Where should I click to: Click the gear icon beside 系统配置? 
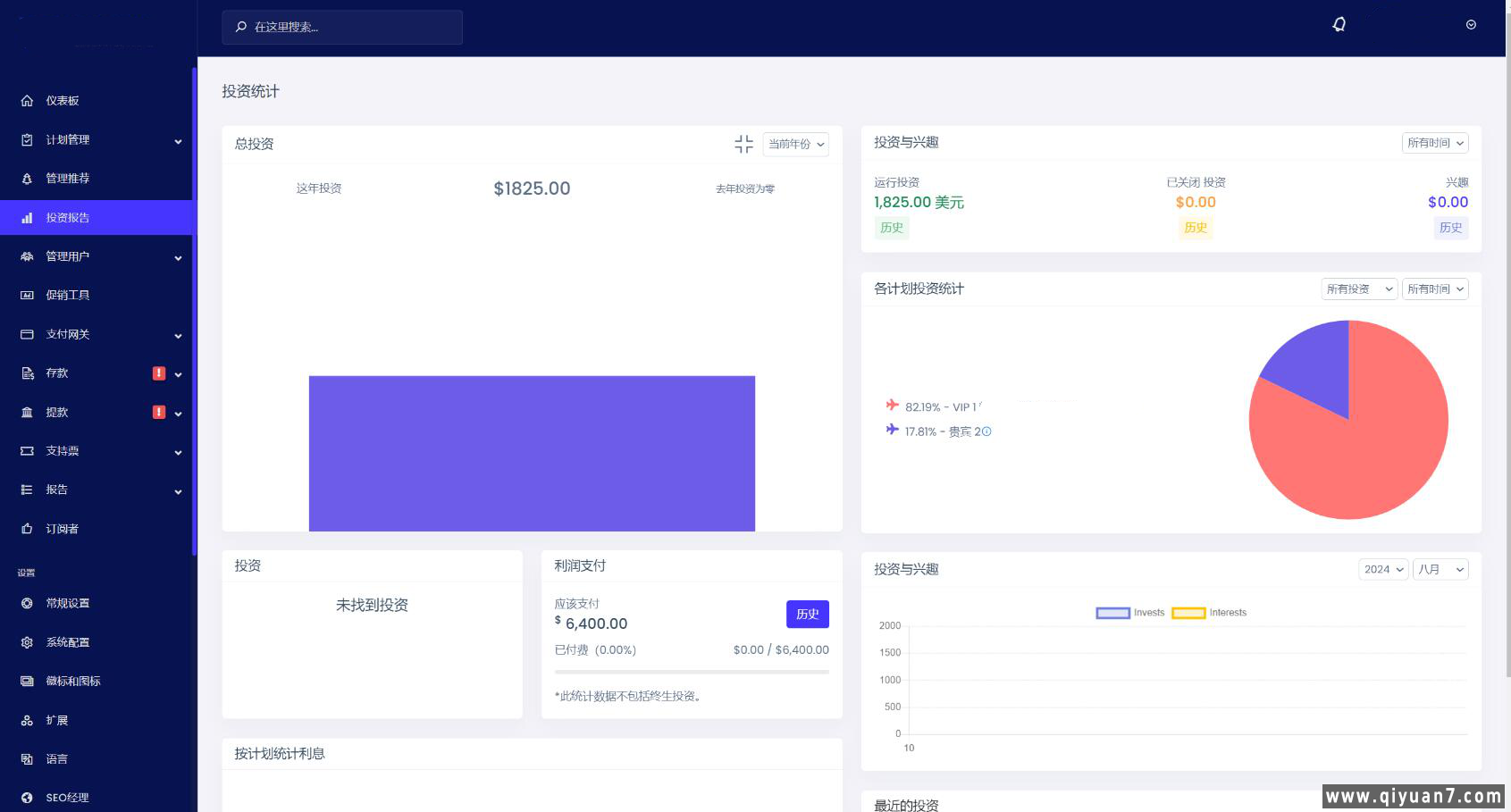pyautogui.click(x=27, y=642)
